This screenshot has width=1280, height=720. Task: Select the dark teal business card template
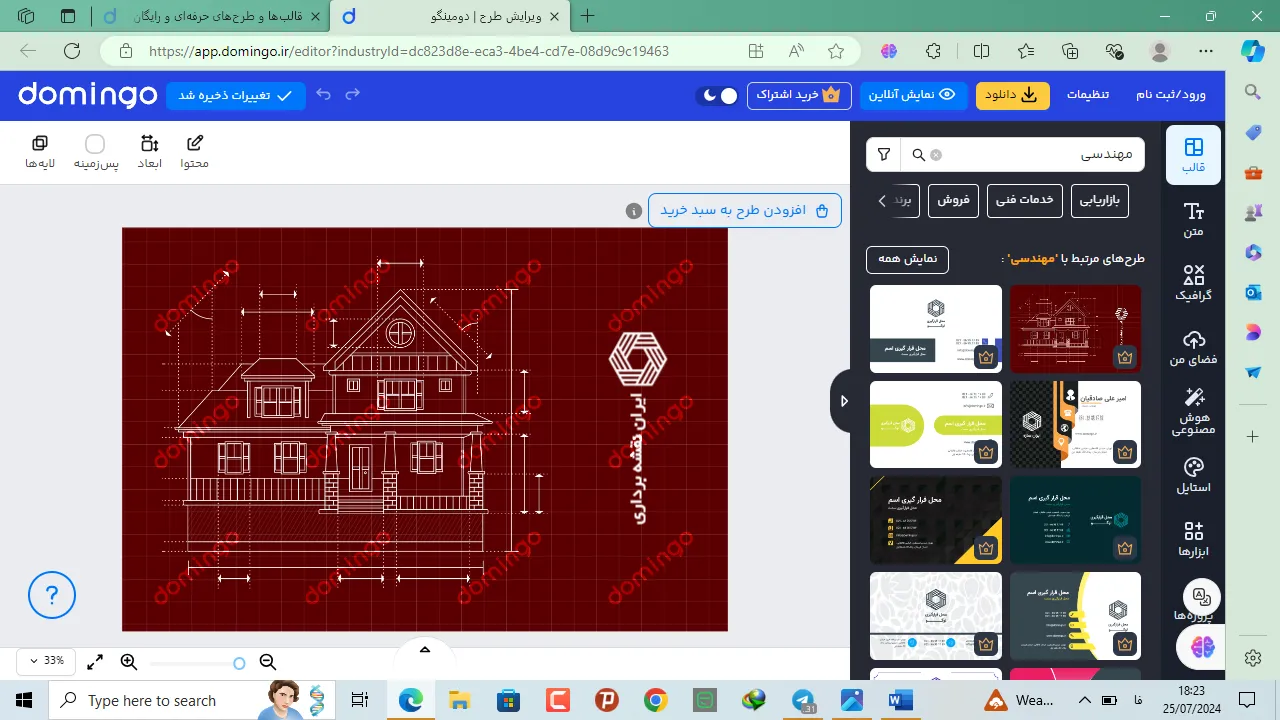coord(1075,520)
